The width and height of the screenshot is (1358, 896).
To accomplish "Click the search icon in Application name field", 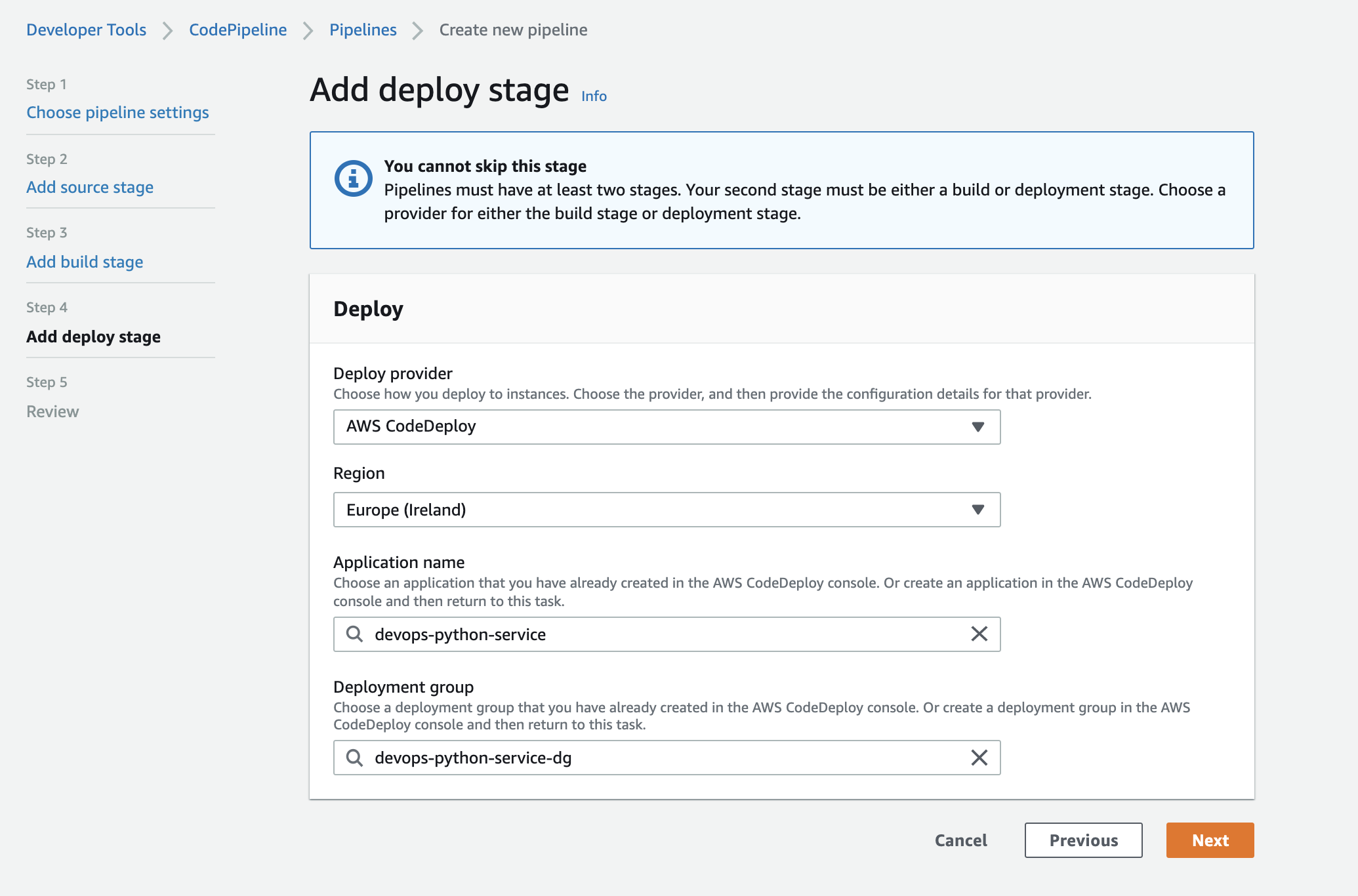I will click(354, 634).
